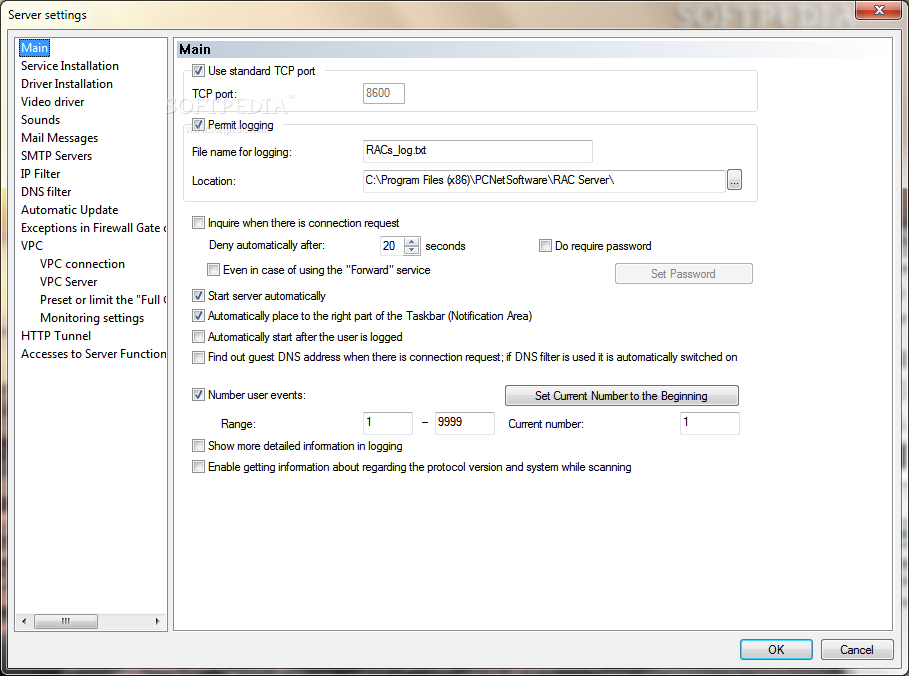Select Preset or limit the Full entry
This screenshot has height=676, width=909.
(x=103, y=300)
